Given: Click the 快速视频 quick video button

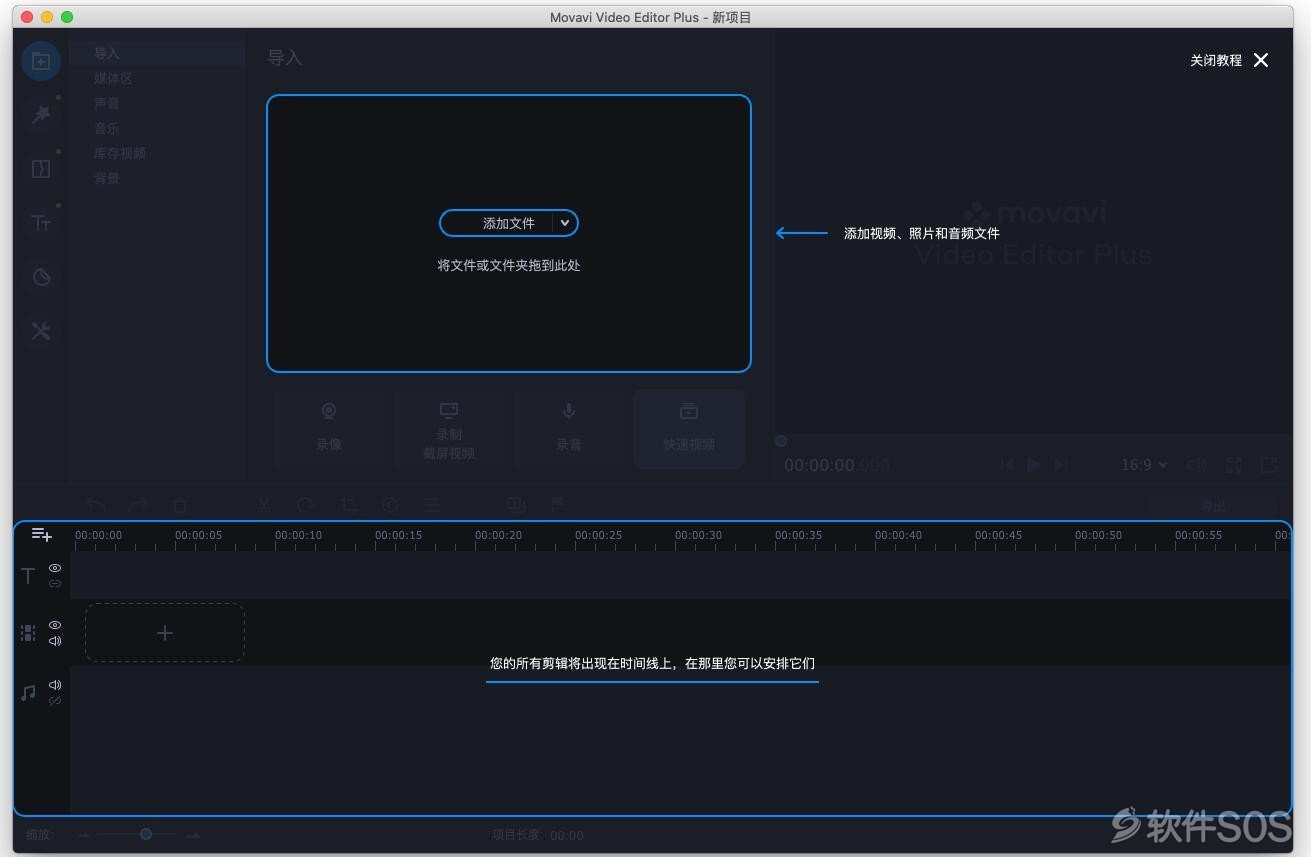Looking at the screenshot, I should pyautogui.click(x=689, y=429).
